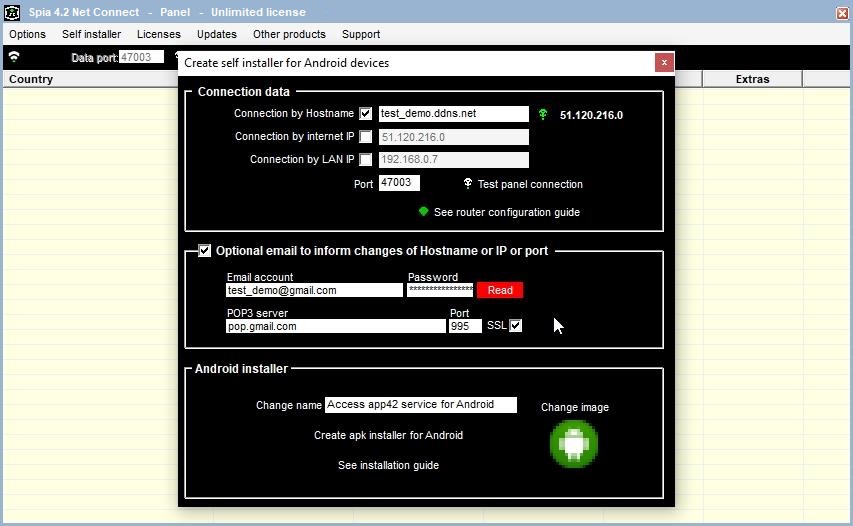Viewport: 853px width, 526px height.
Task: Click the POP3 Port field 995
Action: (465, 326)
